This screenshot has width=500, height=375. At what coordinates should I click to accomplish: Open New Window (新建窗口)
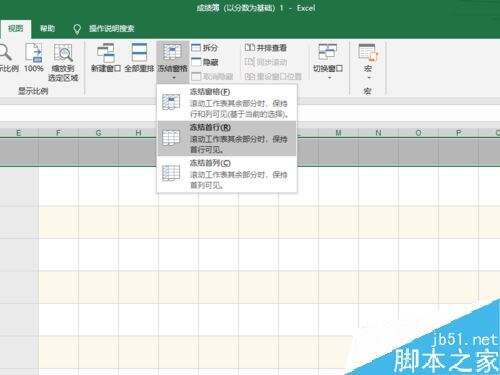106,57
